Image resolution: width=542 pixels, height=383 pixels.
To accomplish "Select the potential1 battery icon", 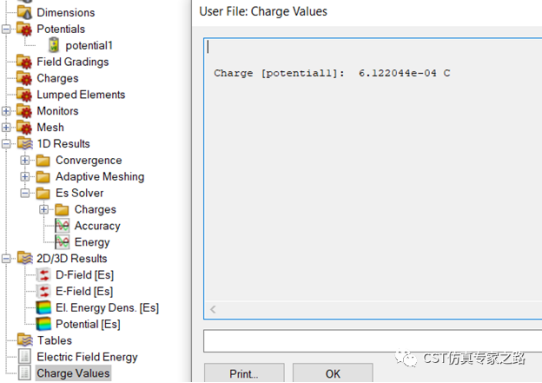I will [x=54, y=45].
